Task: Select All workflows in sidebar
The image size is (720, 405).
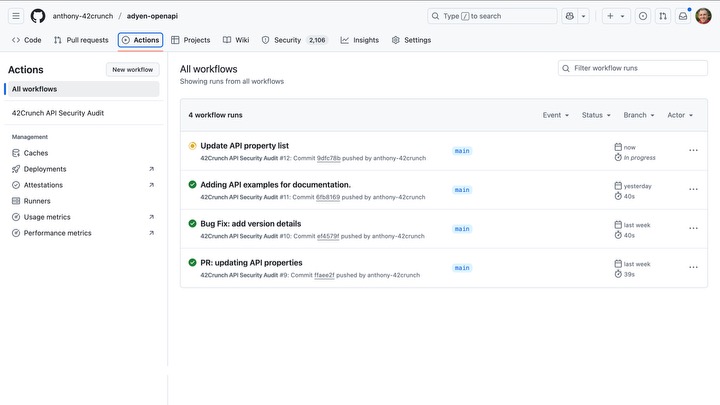Action: click(x=82, y=89)
